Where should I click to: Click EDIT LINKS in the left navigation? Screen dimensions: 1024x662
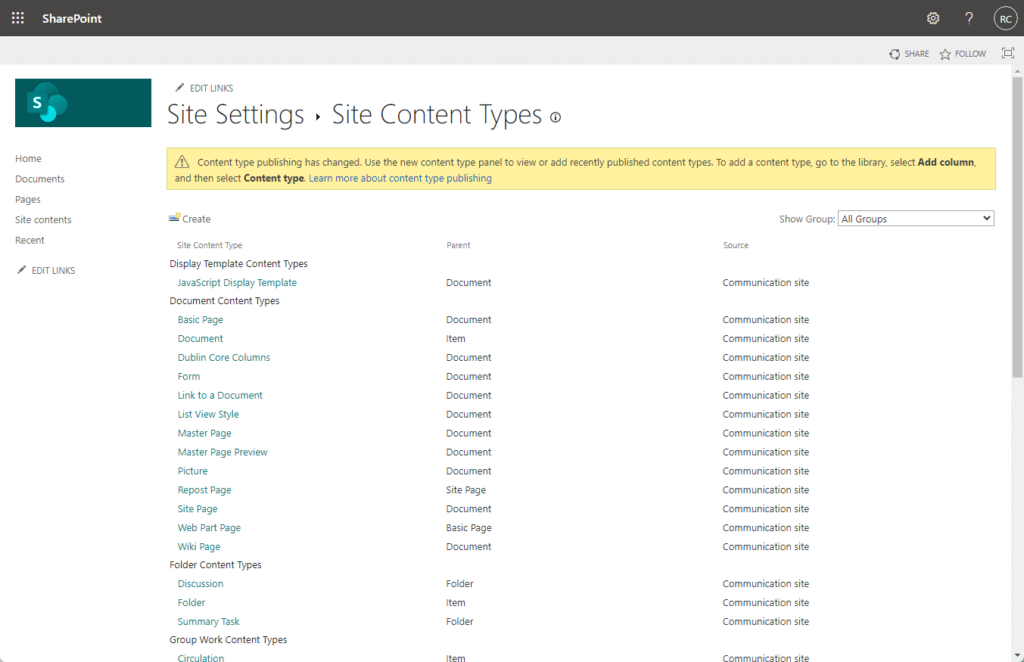(46, 270)
